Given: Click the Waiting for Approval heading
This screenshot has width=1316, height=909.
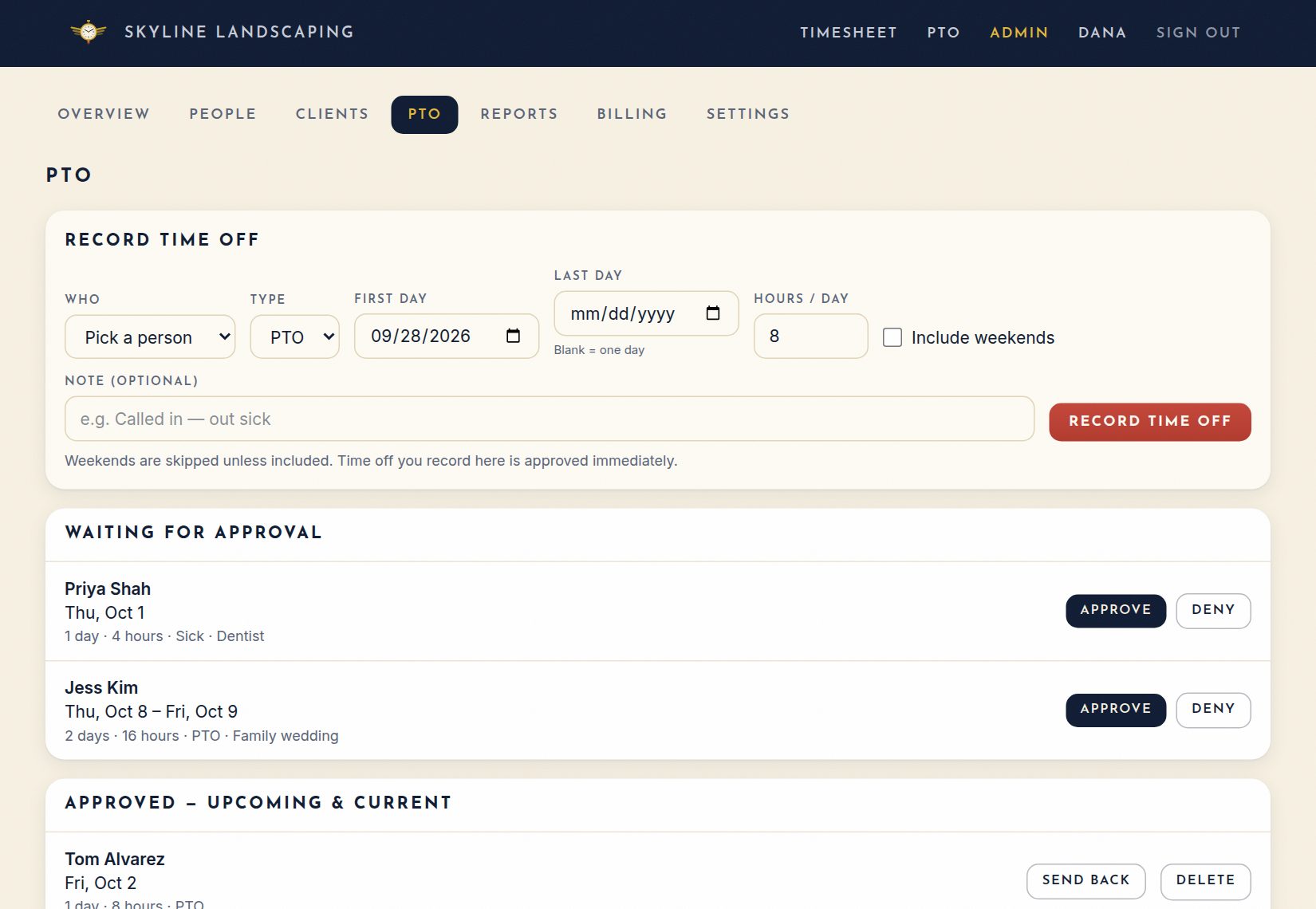Looking at the screenshot, I should tap(194, 533).
